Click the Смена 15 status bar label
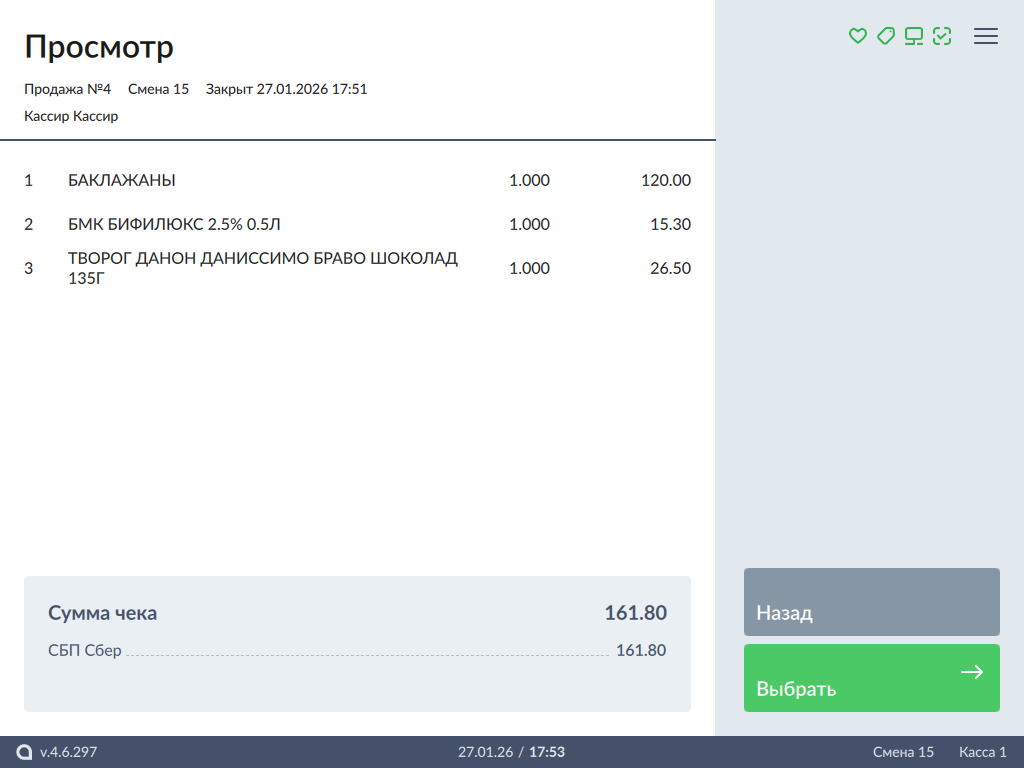Screen dimensions: 1024x768 (903, 752)
